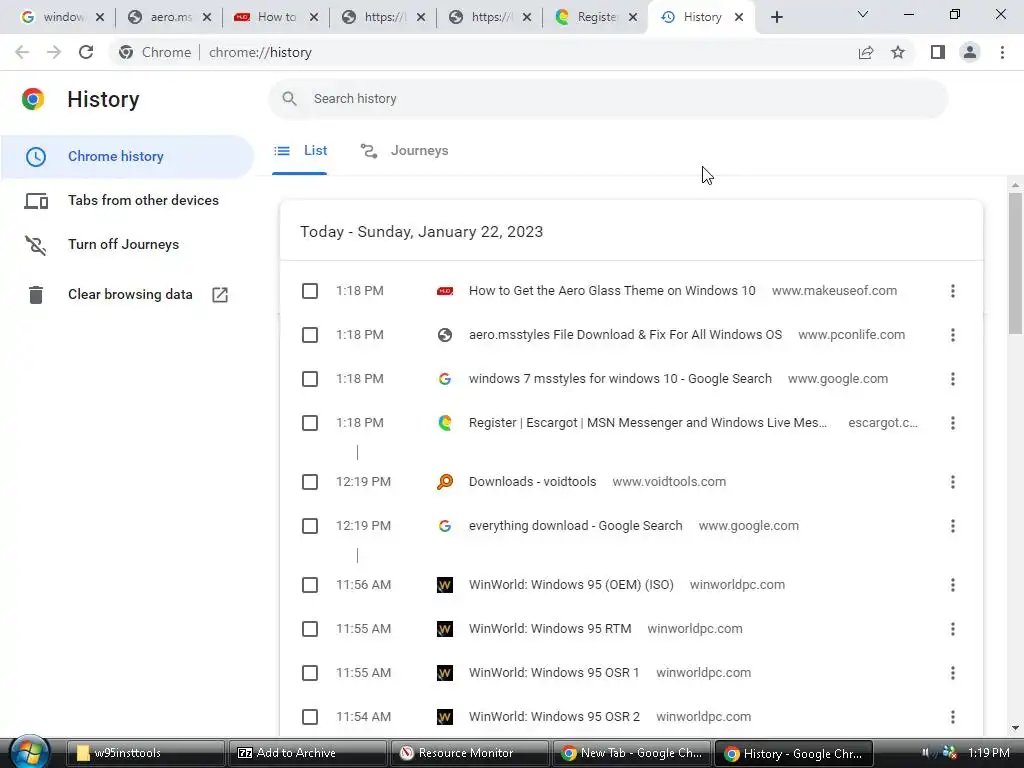
Task: Click the Turn off Journeys icon
Action: (36, 245)
